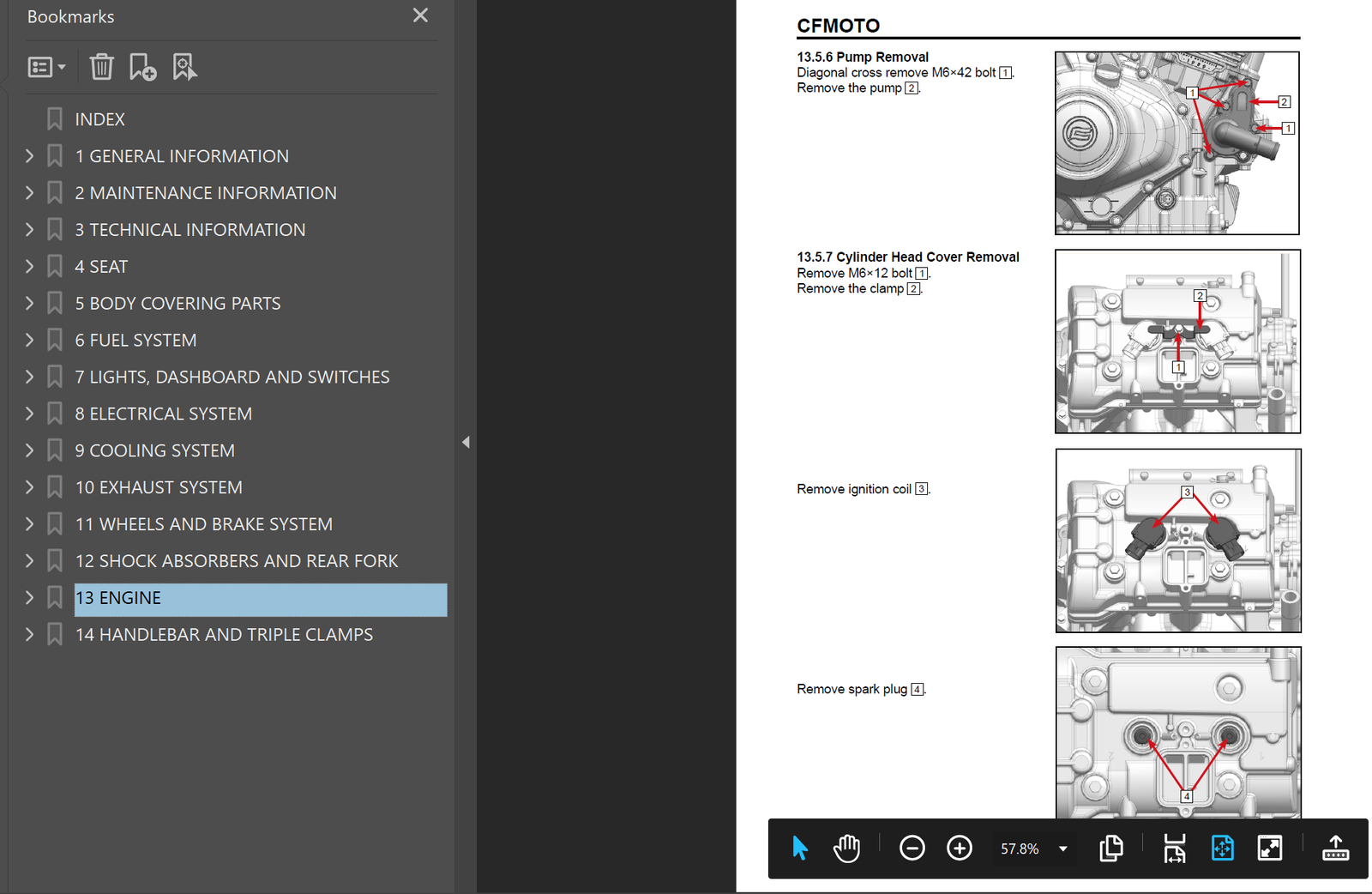The height and width of the screenshot is (894, 1372).
Task: Zoom in with the plus button
Action: [x=960, y=849]
